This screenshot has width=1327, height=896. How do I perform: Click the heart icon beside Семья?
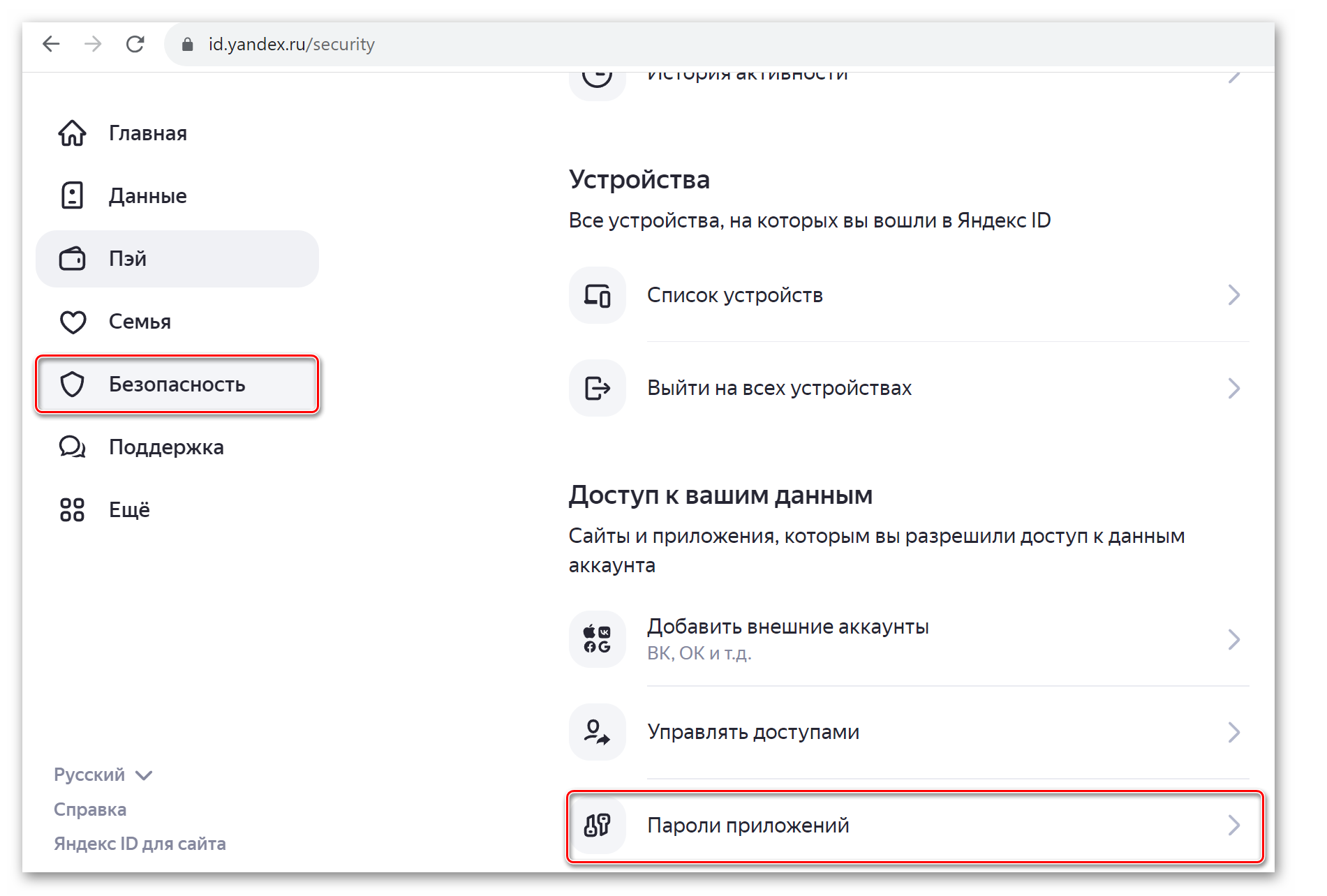click(x=72, y=322)
